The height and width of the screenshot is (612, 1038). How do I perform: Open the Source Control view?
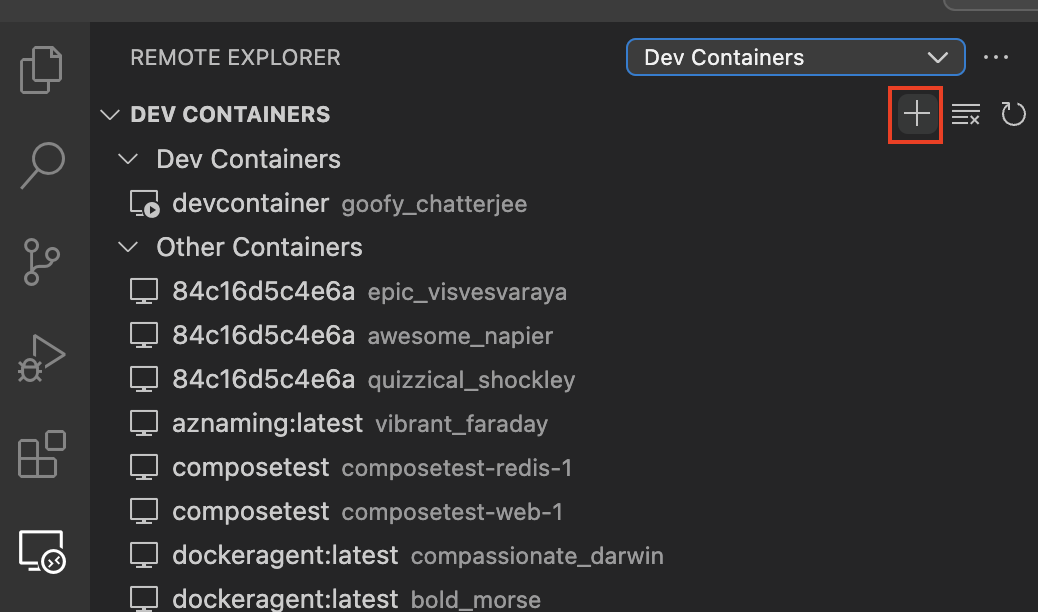coord(40,262)
